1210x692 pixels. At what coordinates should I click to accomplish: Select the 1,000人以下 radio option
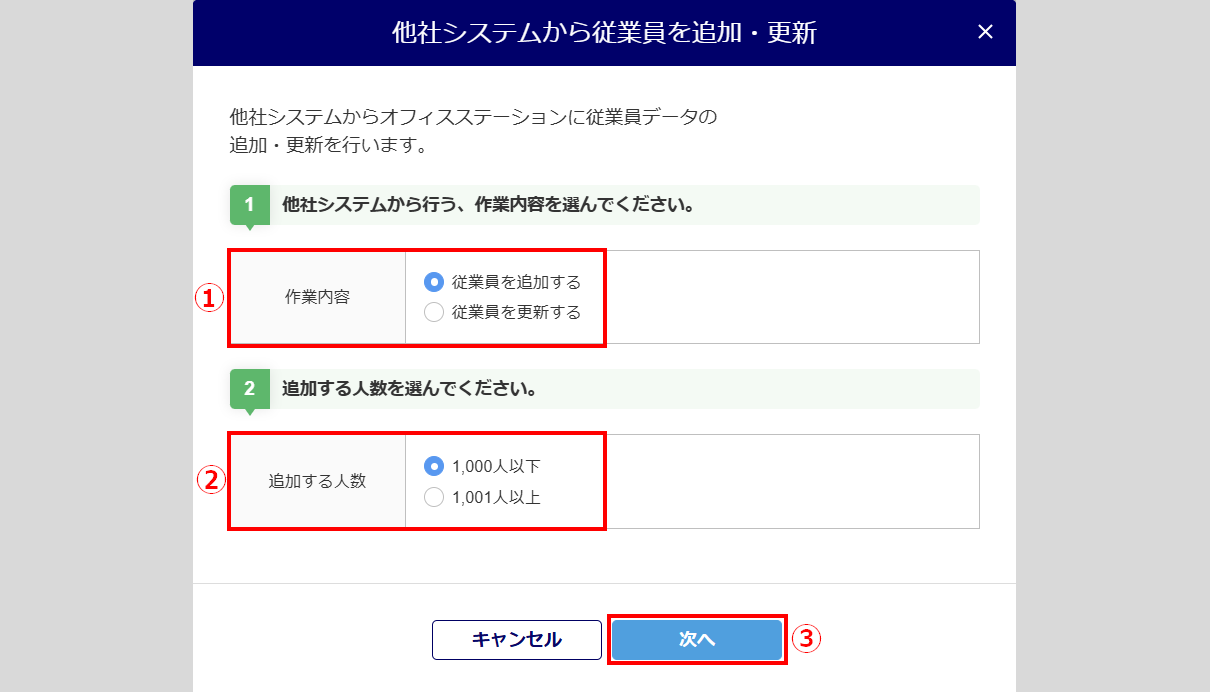pos(434,466)
